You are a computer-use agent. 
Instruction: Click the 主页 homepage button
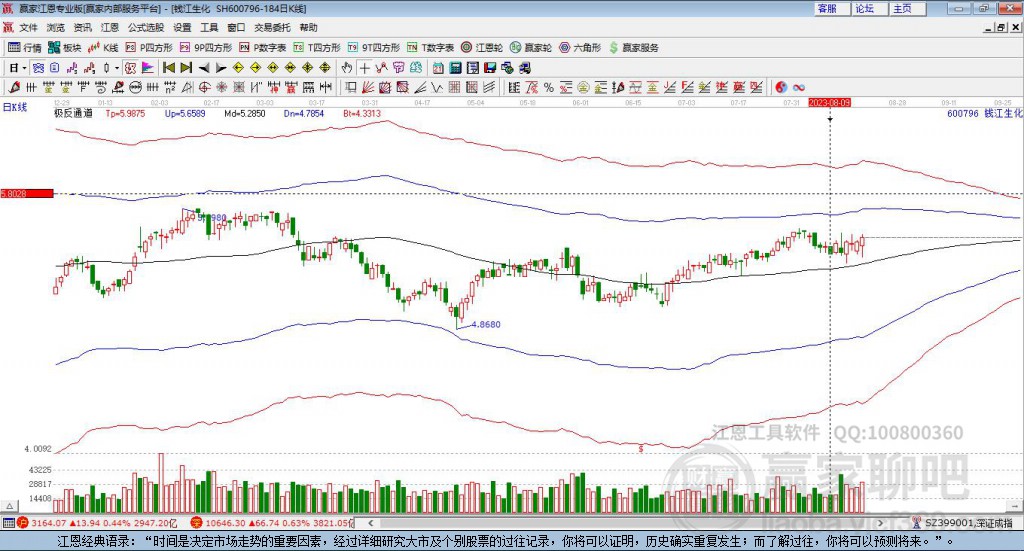pyautogui.click(x=908, y=8)
